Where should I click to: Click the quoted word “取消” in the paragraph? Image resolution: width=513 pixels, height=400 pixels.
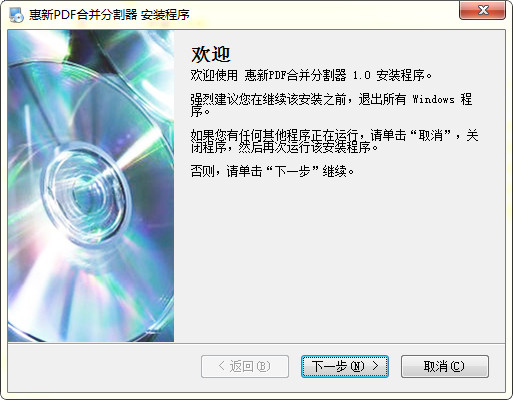point(431,135)
